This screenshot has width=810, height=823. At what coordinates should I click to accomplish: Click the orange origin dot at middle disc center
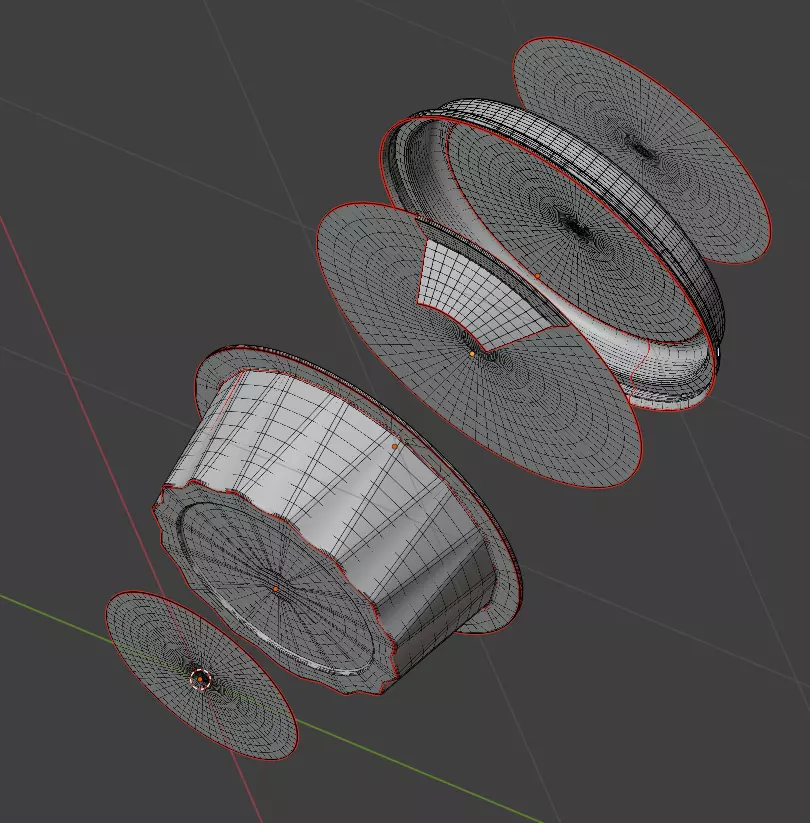(472, 354)
